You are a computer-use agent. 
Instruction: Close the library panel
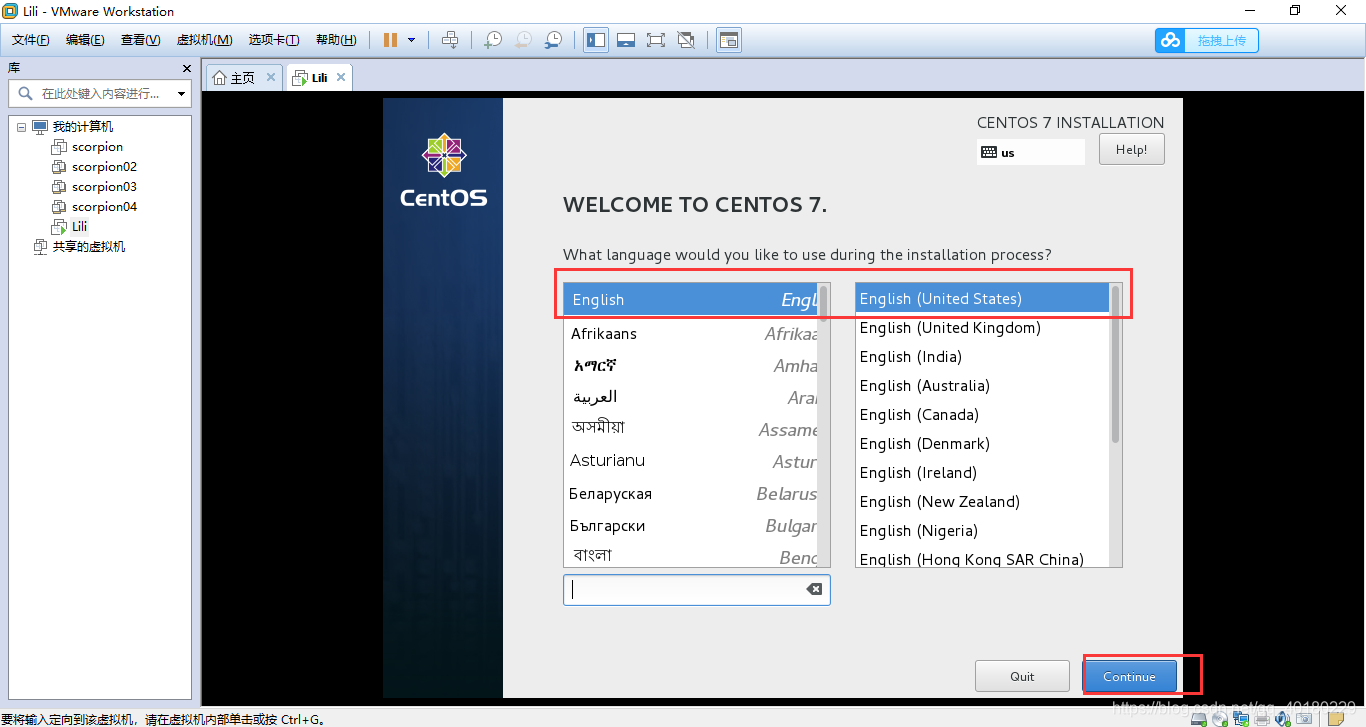pyautogui.click(x=186, y=68)
